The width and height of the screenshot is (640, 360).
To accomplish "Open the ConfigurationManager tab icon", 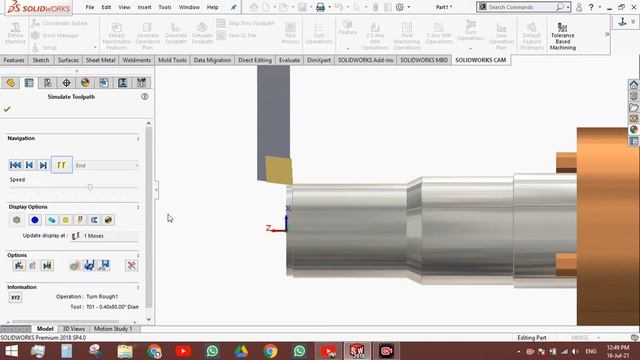I will click(48, 83).
